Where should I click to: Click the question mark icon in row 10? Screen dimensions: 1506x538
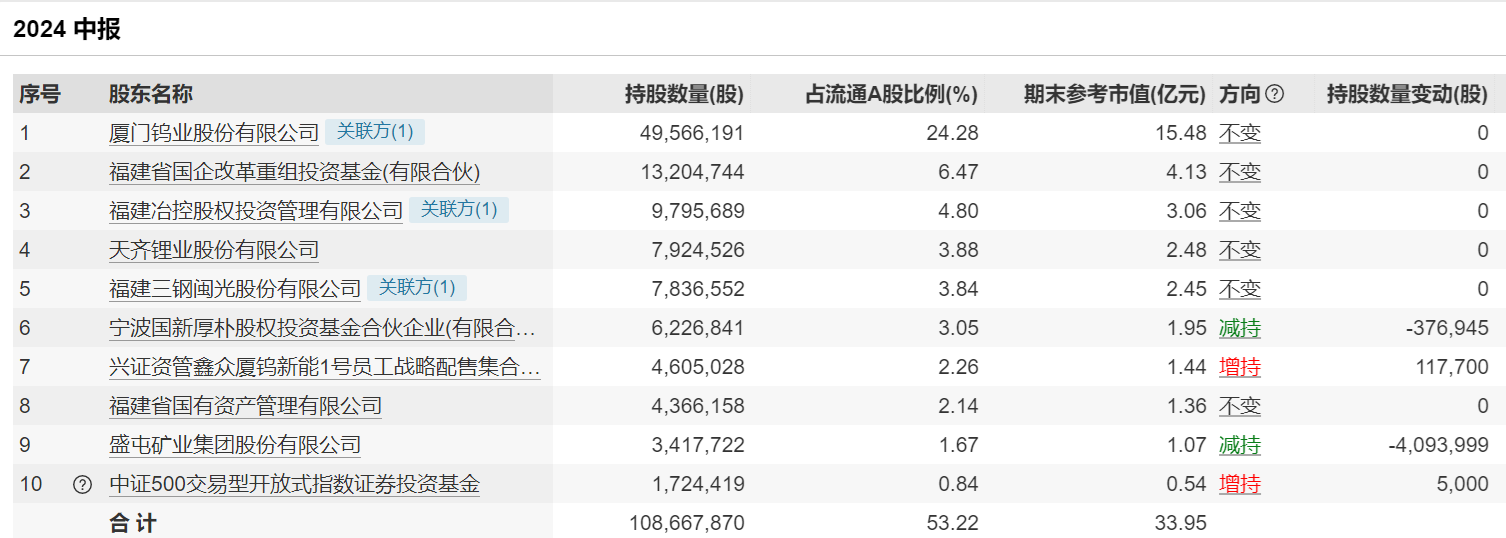tap(83, 485)
